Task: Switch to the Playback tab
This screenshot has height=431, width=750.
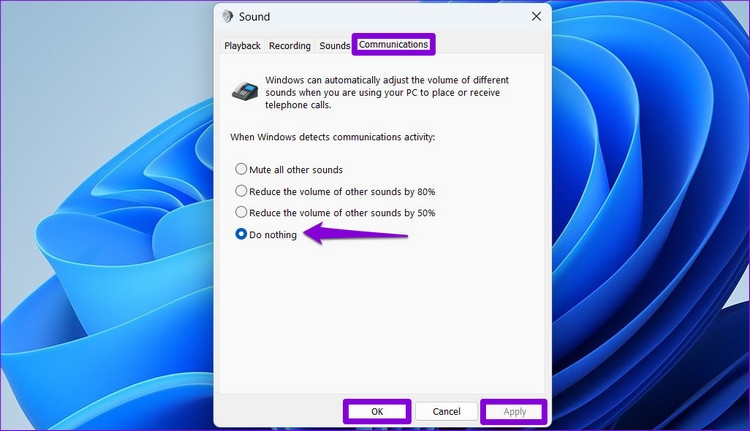Action: pyautogui.click(x=242, y=45)
